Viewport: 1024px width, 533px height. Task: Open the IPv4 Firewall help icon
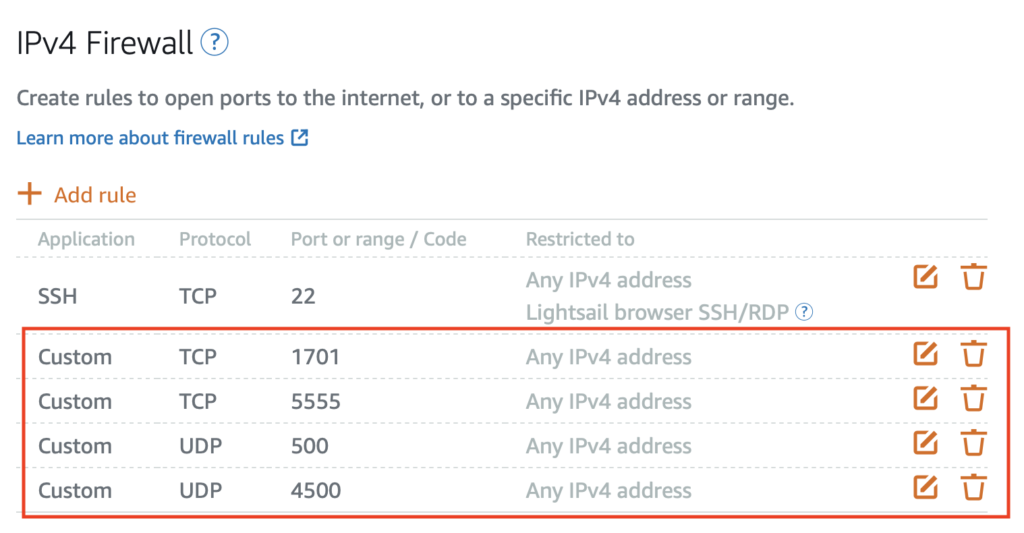tap(215, 43)
